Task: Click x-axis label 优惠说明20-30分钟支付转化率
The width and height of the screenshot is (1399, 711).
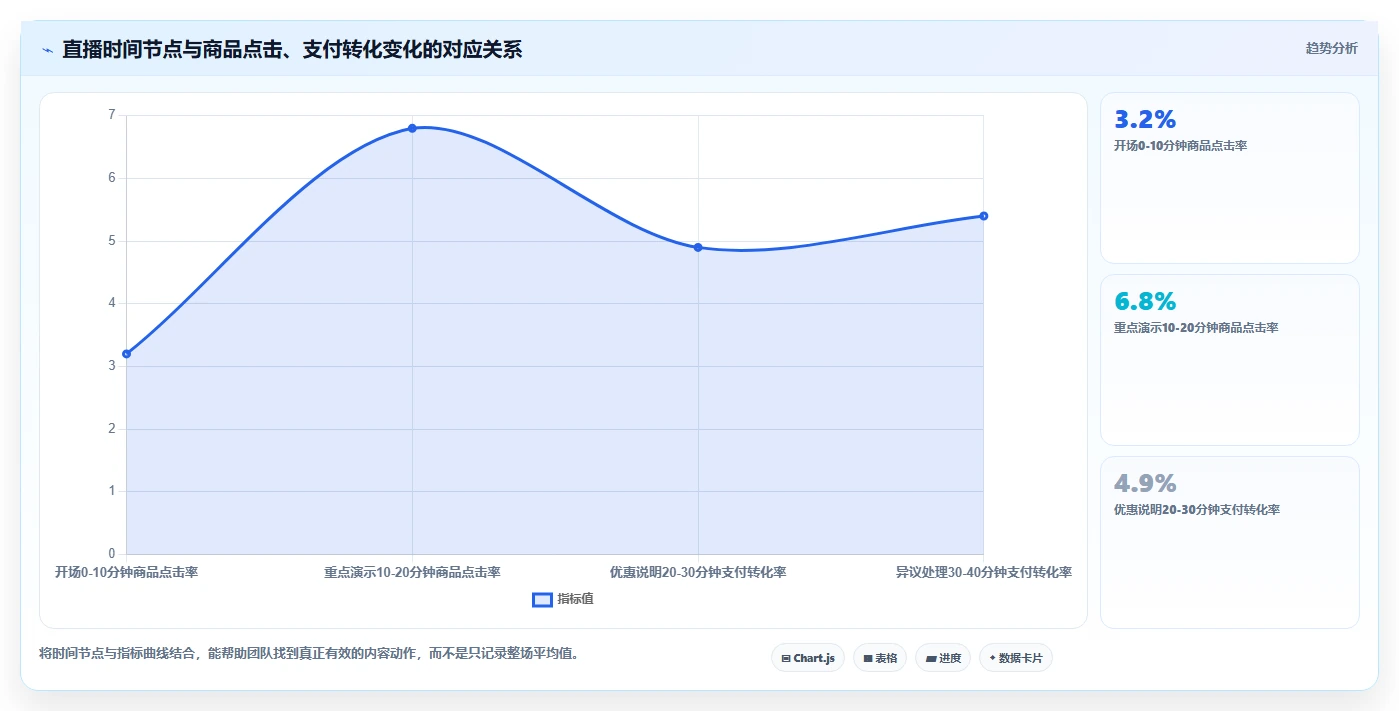Action: click(698, 573)
